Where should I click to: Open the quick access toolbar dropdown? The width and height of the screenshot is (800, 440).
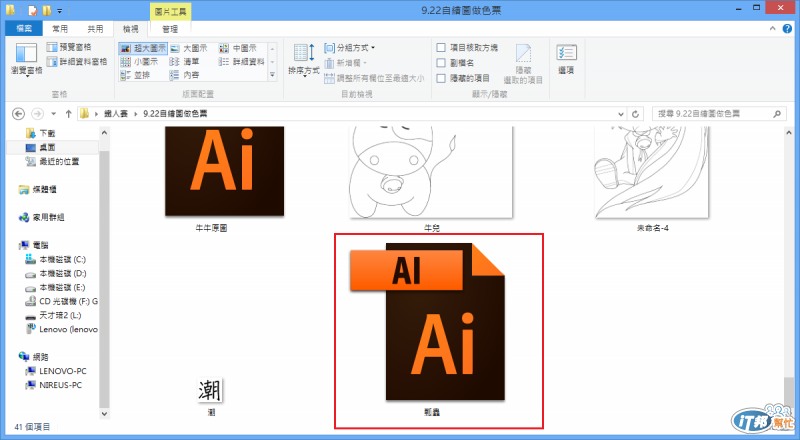coord(60,10)
